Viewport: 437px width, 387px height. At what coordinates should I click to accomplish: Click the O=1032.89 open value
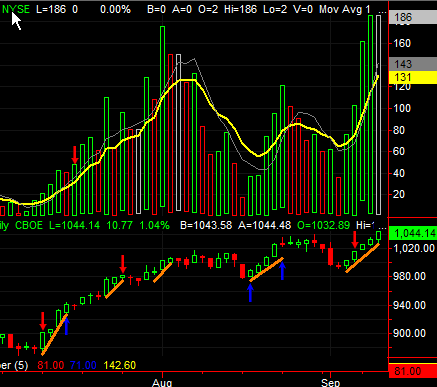(323, 225)
